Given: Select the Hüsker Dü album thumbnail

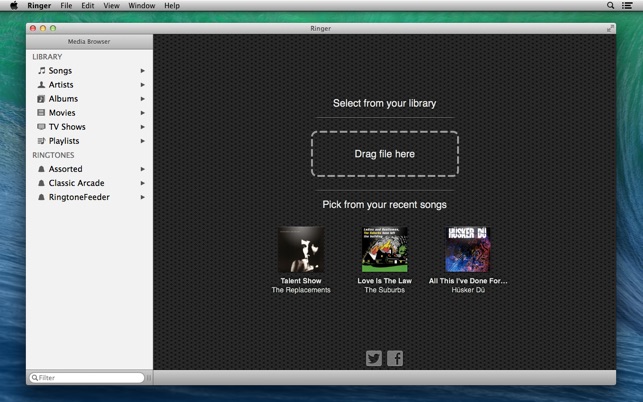Looking at the screenshot, I should tap(468, 249).
